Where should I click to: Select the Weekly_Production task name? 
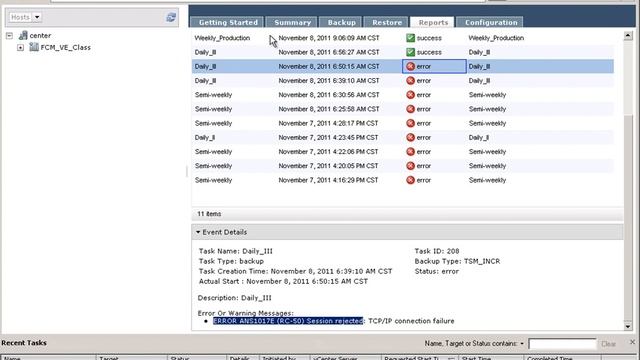point(222,38)
